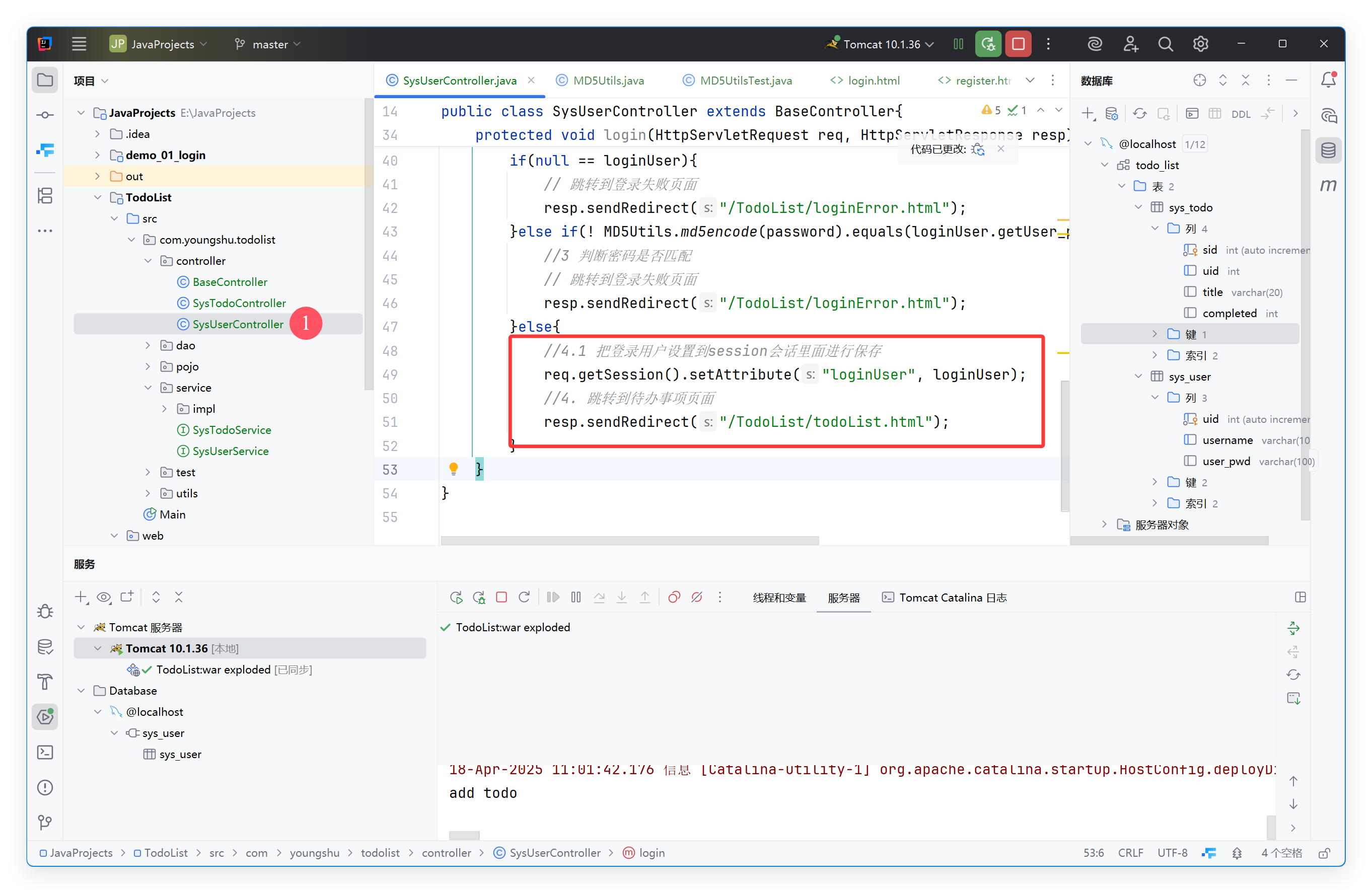This screenshot has height=893, width=1372.
Task: Open the JavaProjects project dropdown
Action: pos(159,44)
